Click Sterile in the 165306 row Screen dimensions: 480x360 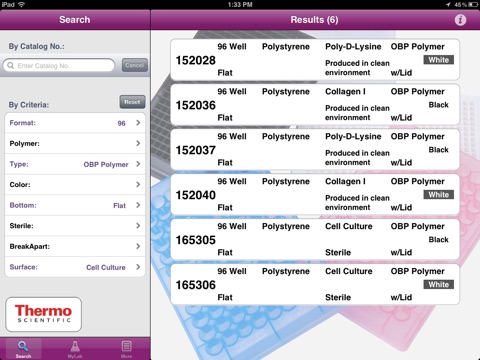pyautogui.click(x=338, y=298)
